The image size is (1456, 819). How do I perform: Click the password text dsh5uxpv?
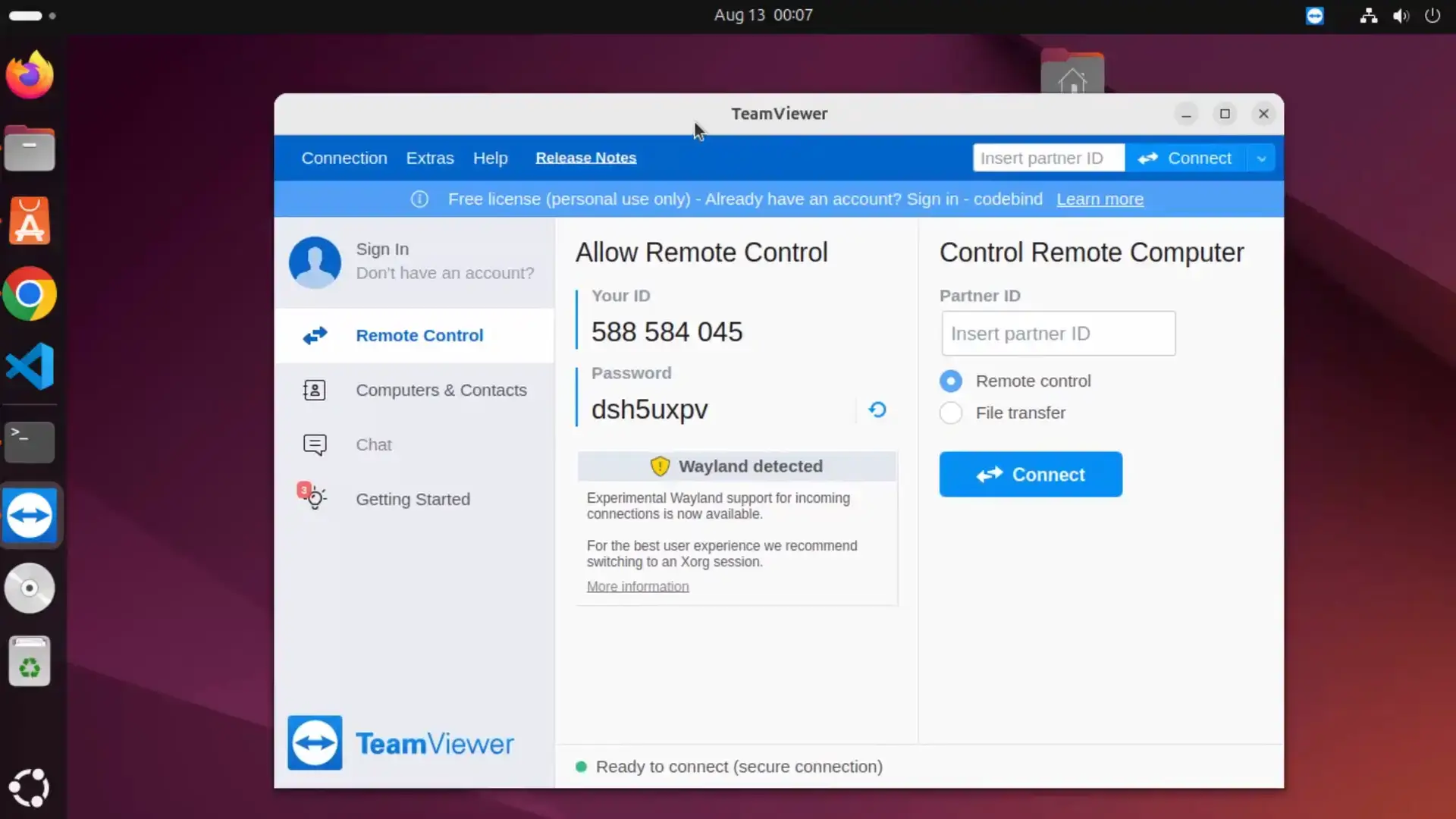(650, 409)
